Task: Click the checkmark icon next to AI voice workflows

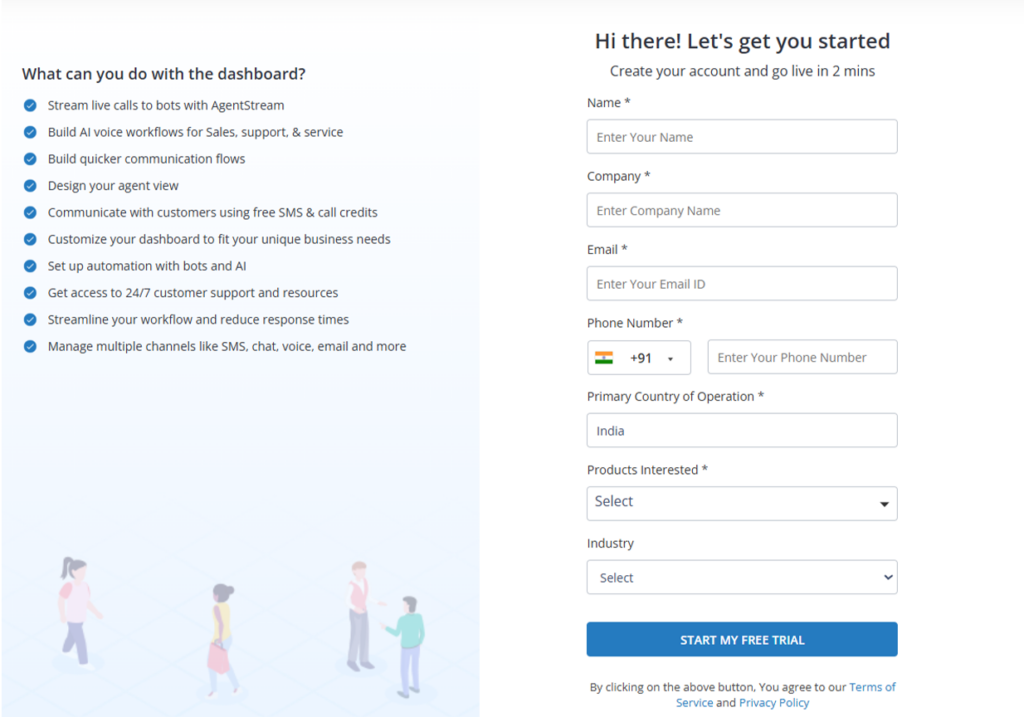Action: pos(31,132)
